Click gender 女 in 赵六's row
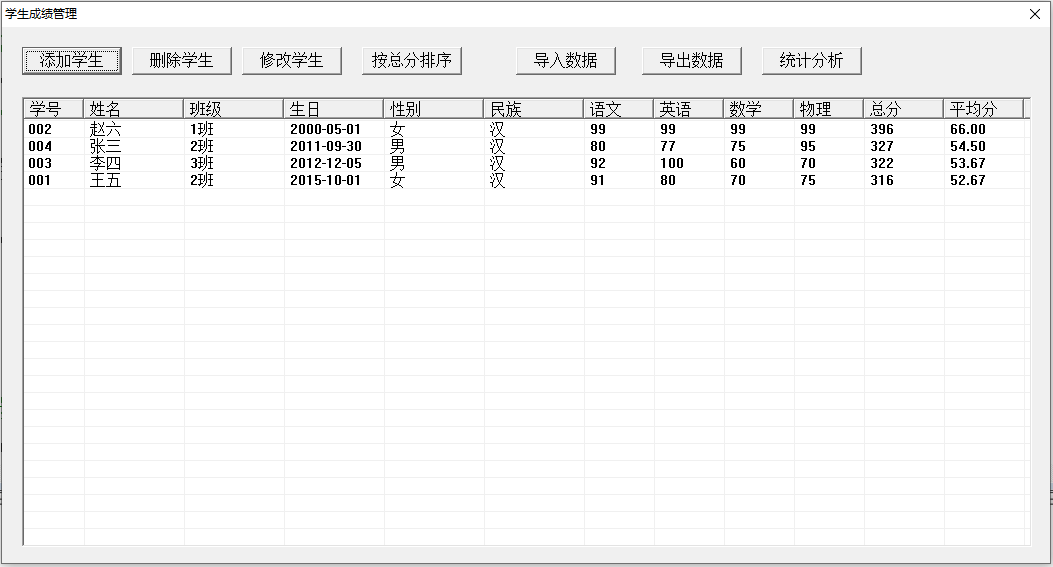The height and width of the screenshot is (567, 1053). point(398,129)
